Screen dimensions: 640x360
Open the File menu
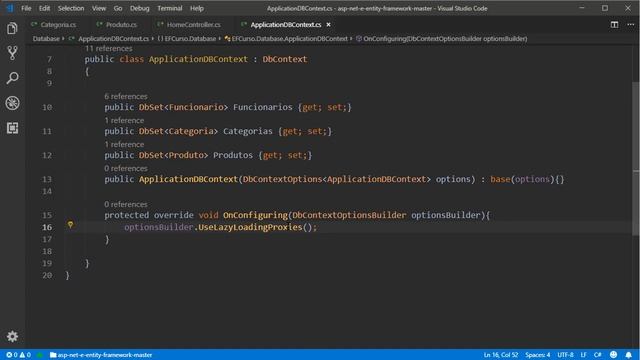26,8
